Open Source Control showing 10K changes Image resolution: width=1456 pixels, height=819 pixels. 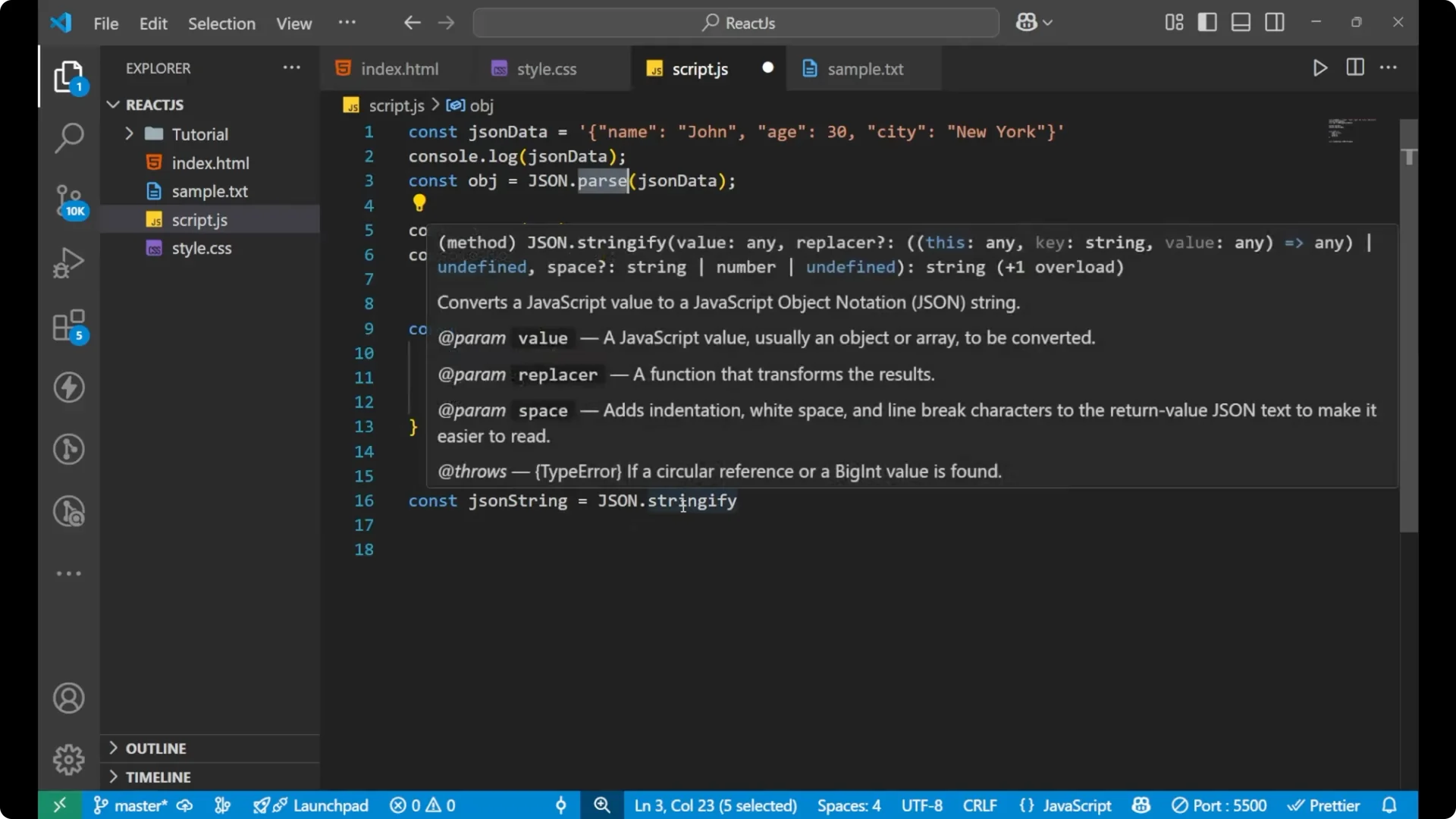pos(68,200)
